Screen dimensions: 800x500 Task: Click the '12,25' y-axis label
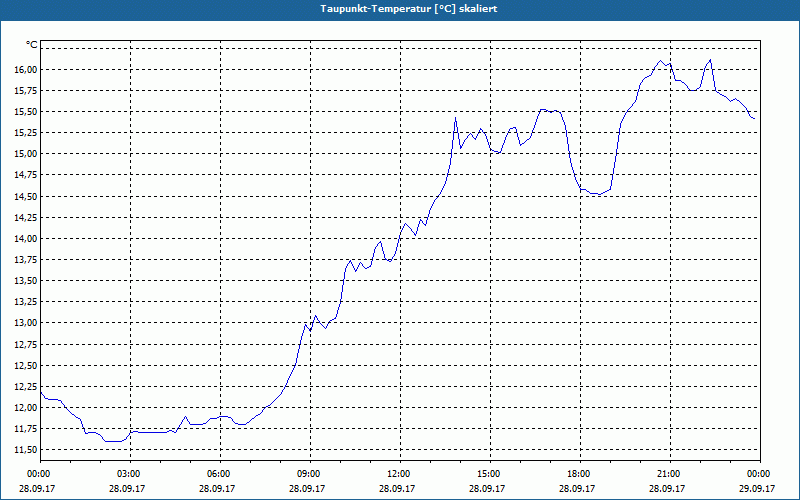(x=27, y=387)
